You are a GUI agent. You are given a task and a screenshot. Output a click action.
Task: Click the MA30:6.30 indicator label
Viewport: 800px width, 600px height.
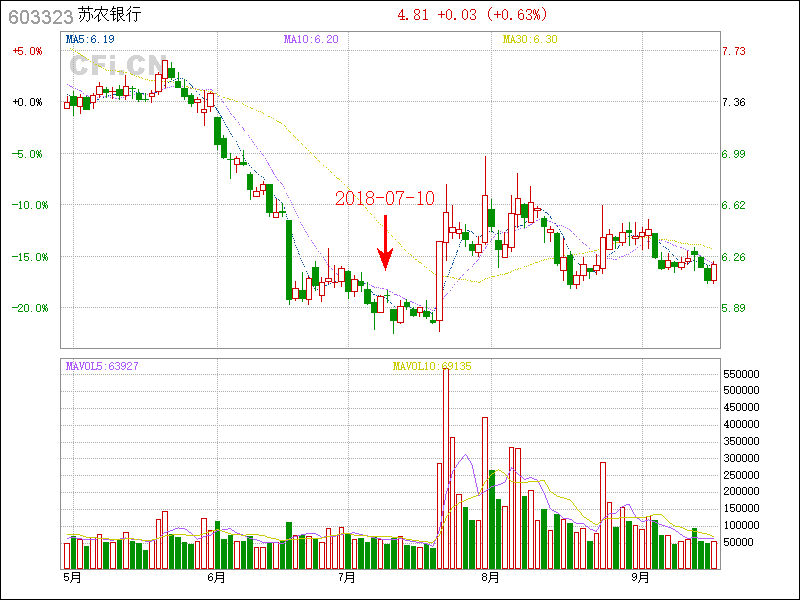coord(530,39)
